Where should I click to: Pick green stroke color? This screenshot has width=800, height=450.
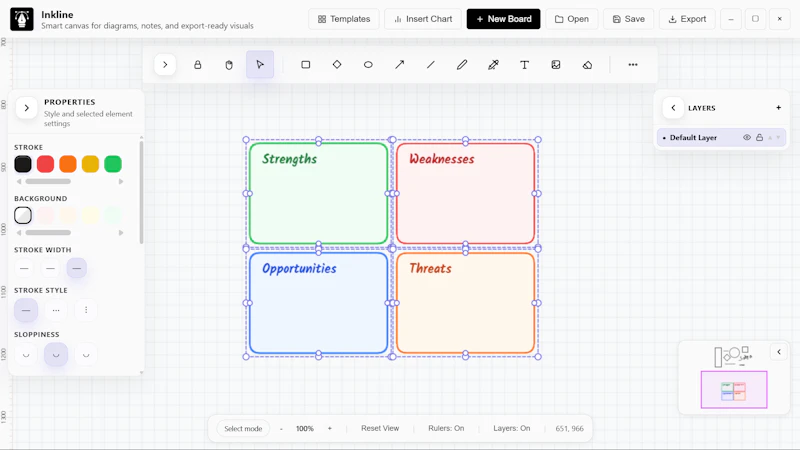(x=113, y=164)
